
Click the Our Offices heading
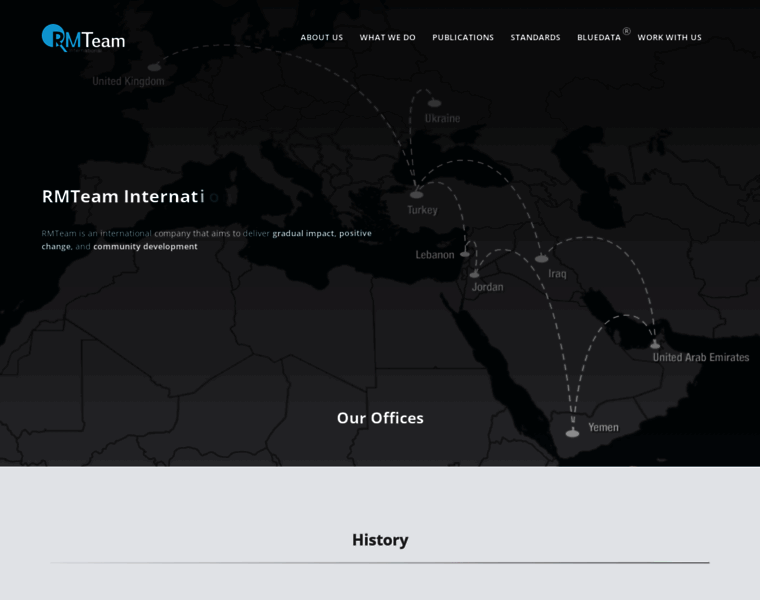(x=380, y=418)
